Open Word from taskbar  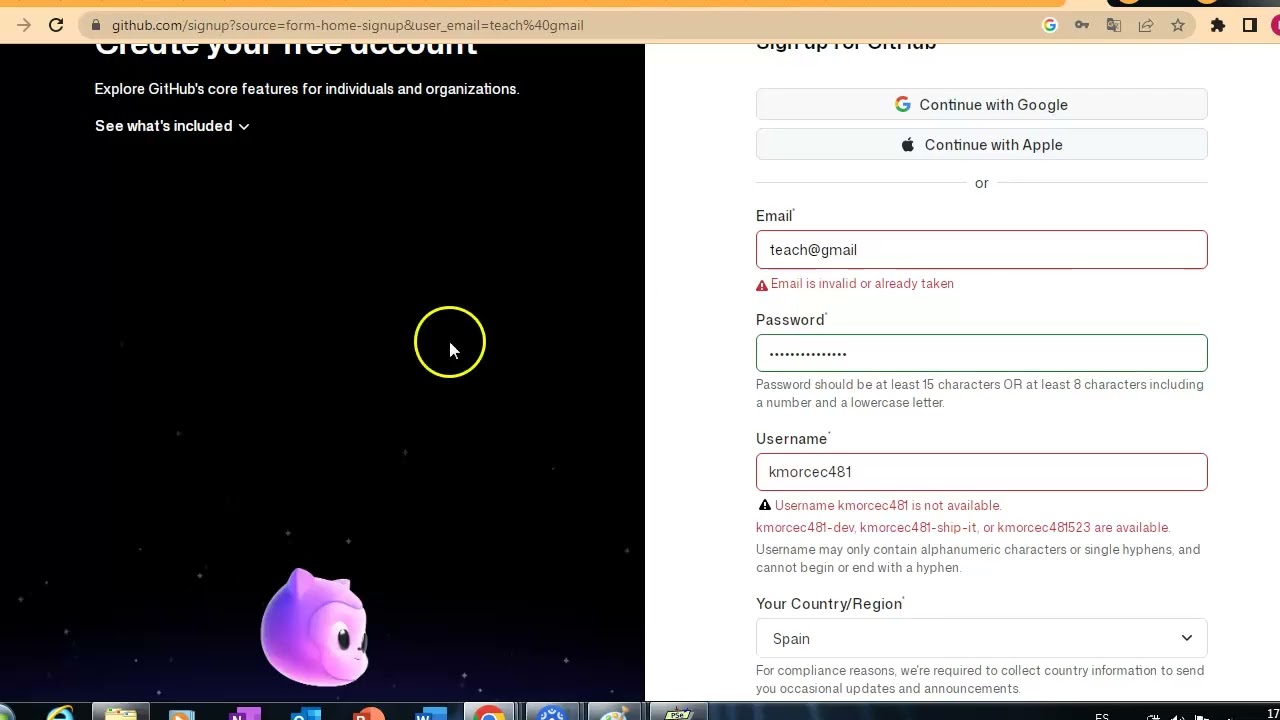430,714
